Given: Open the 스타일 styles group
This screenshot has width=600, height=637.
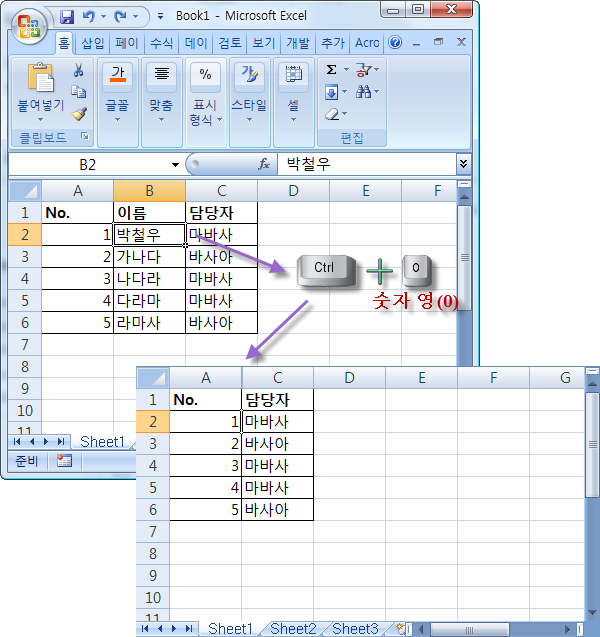Looking at the screenshot, I should point(249,102).
